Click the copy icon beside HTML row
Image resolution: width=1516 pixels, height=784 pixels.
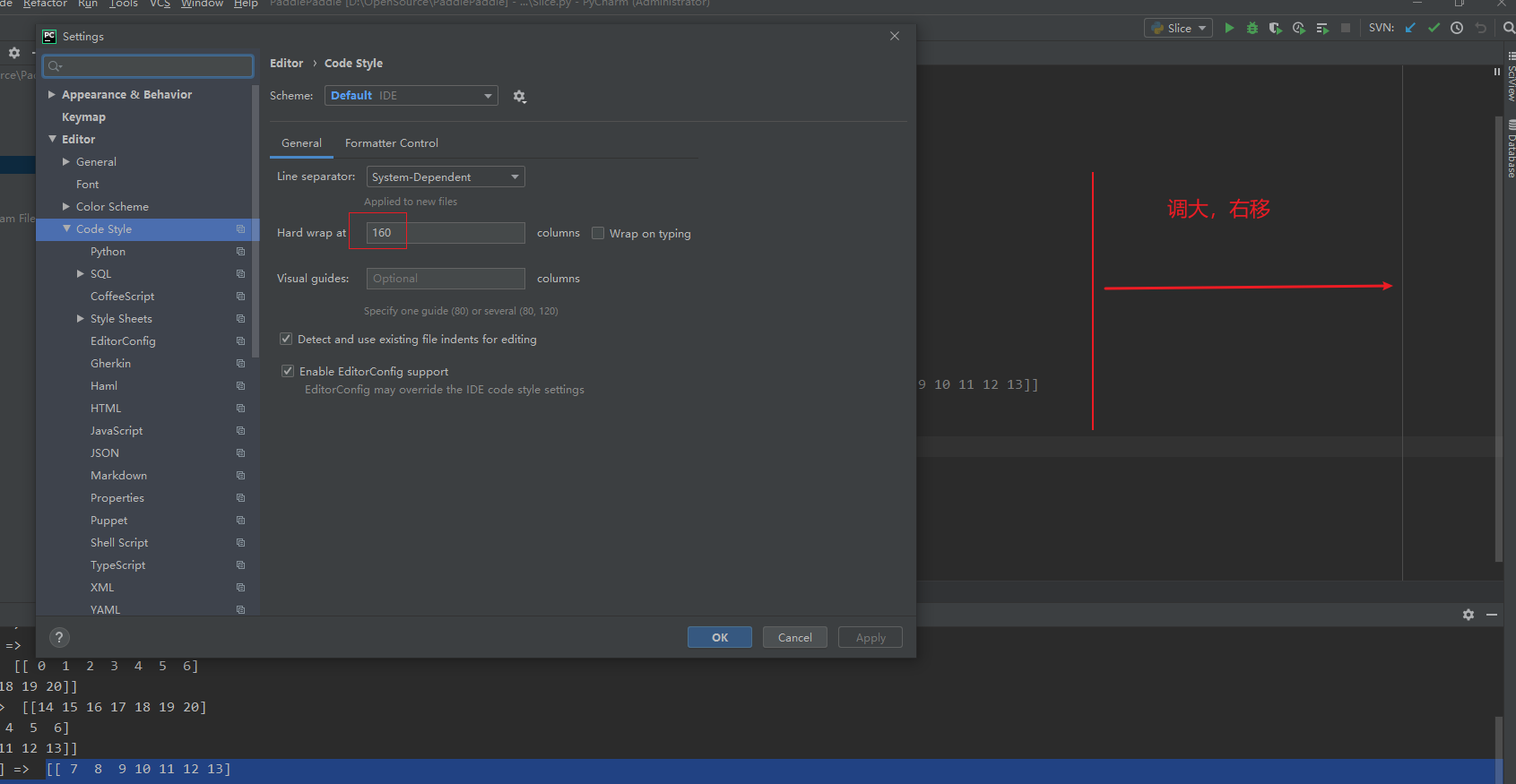(240, 409)
